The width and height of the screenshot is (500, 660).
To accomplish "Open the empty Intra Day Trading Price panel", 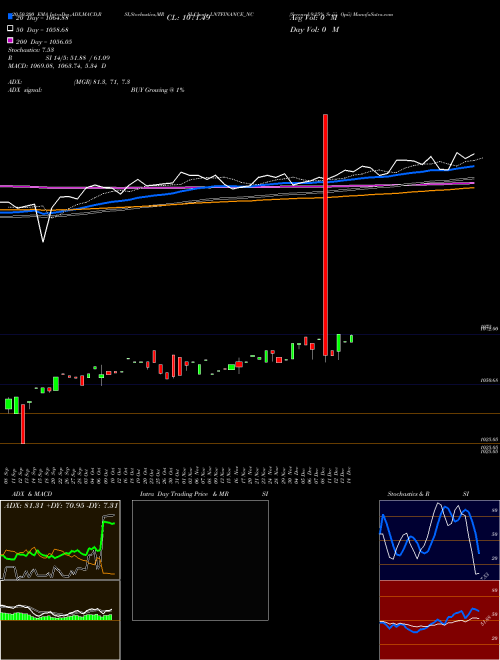I will coord(200,560).
